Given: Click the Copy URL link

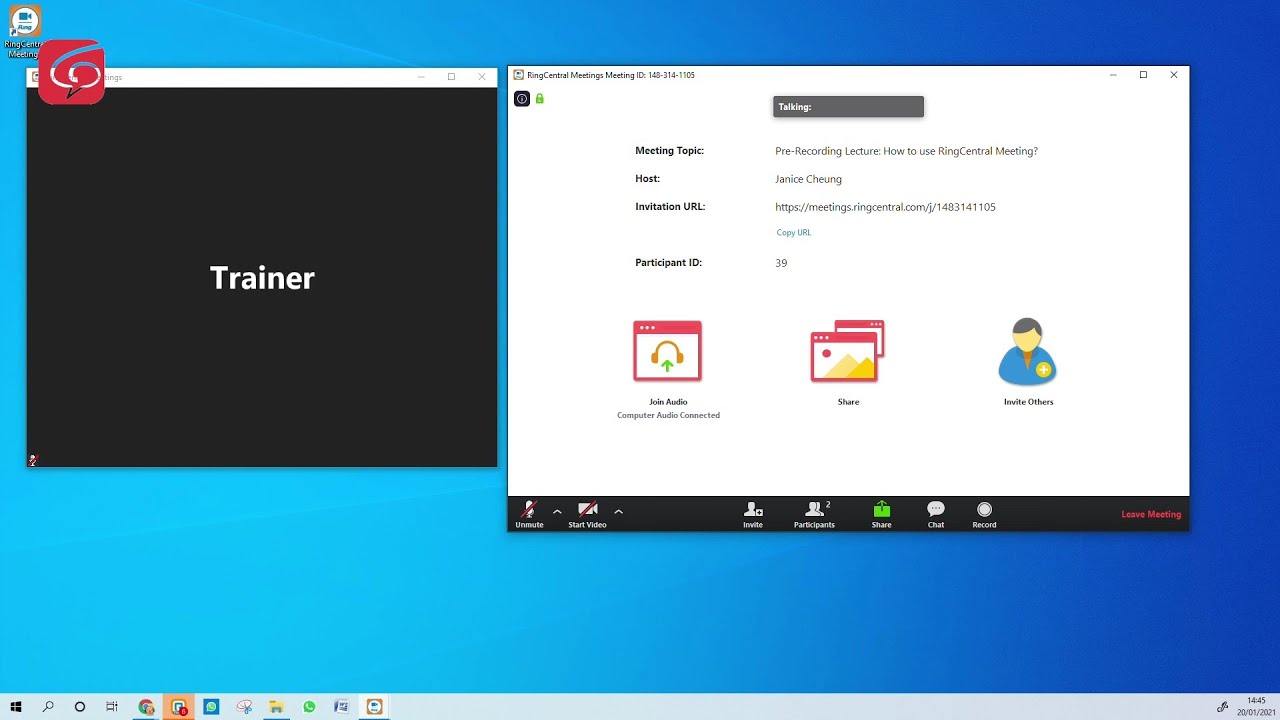Looking at the screenshot, I should click(794, 232).
